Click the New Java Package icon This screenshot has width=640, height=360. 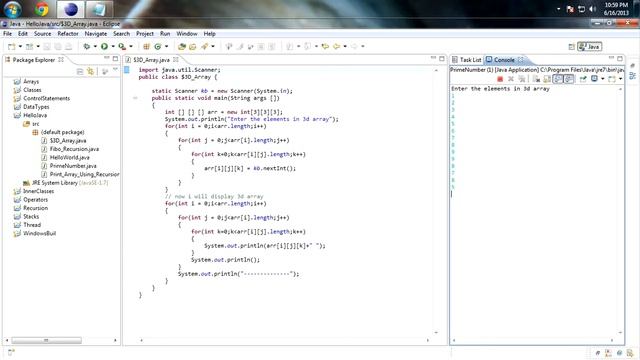(147, 47)
